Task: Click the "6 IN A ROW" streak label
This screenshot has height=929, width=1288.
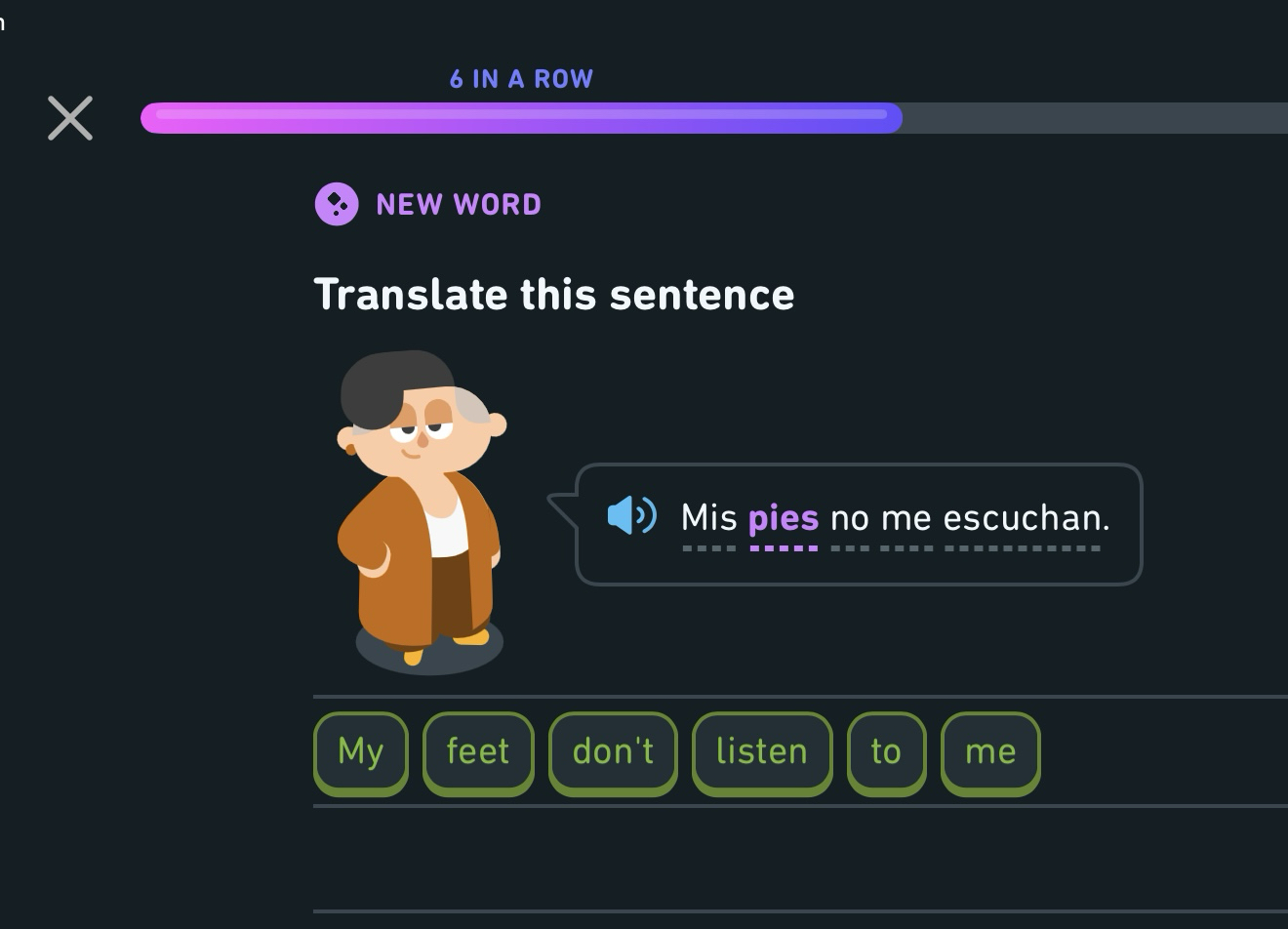Action: tap(521, 79)
